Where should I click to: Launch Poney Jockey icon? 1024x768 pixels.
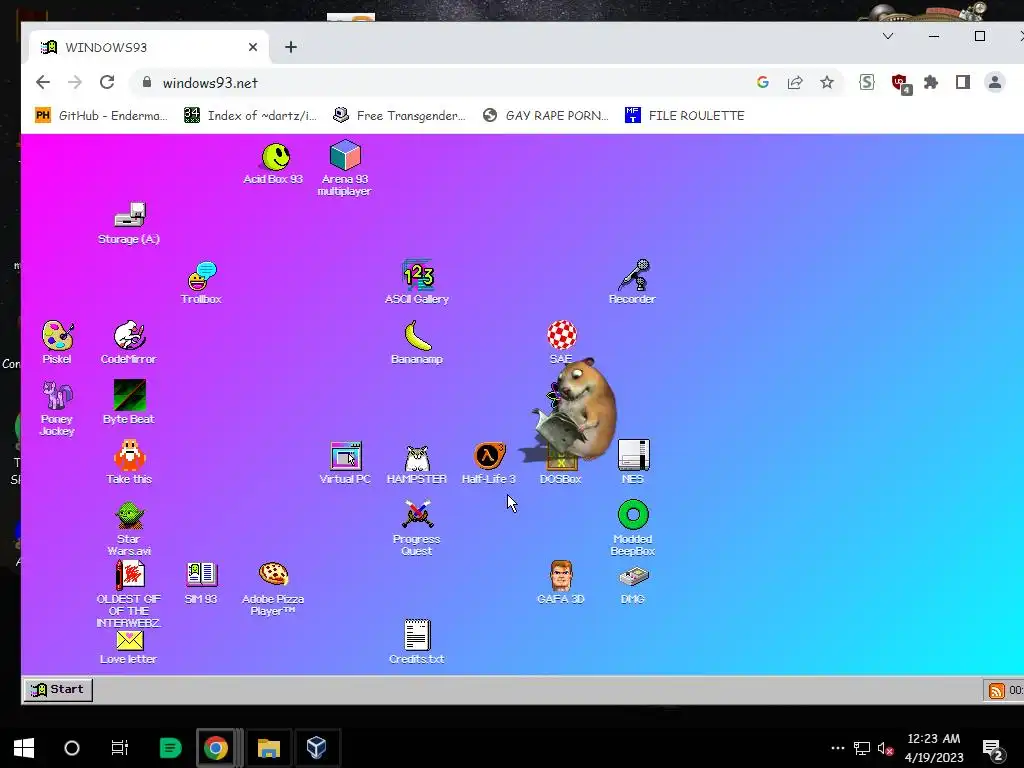pos(57,408)
